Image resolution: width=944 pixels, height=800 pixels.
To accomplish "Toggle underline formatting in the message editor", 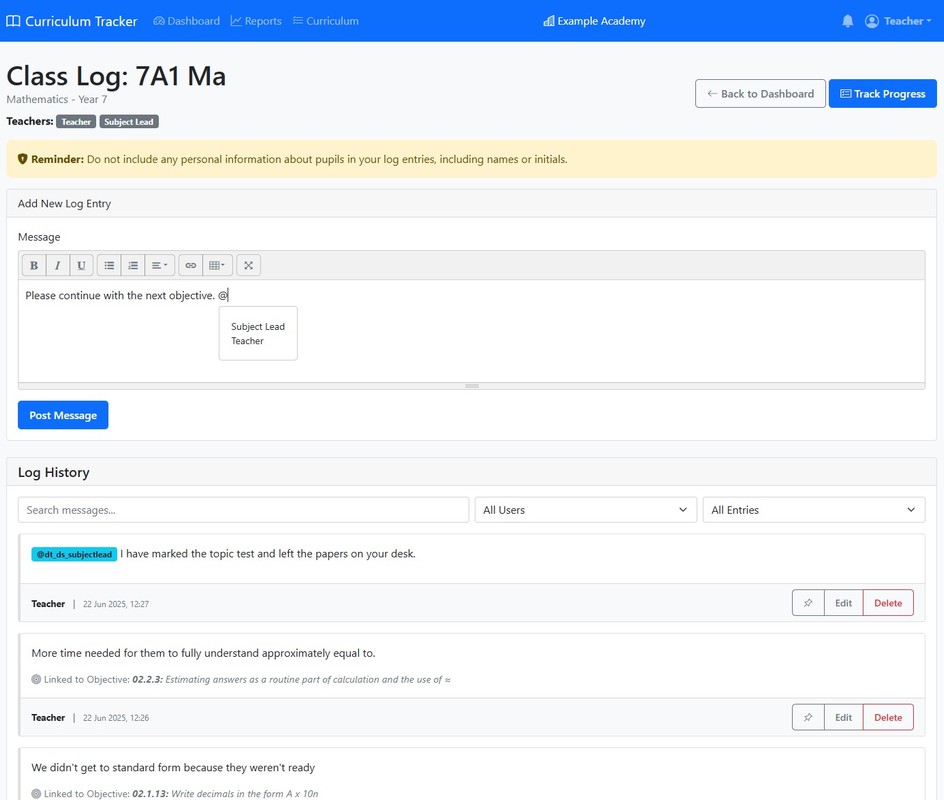I will 81,265.
